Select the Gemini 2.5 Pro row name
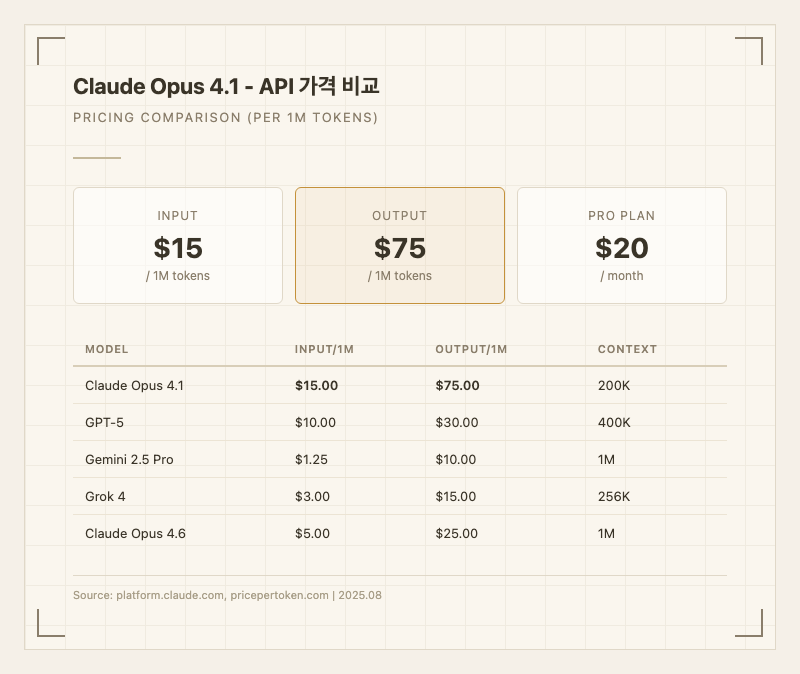This screenshot has width=800, height=674. coord(129,460)
